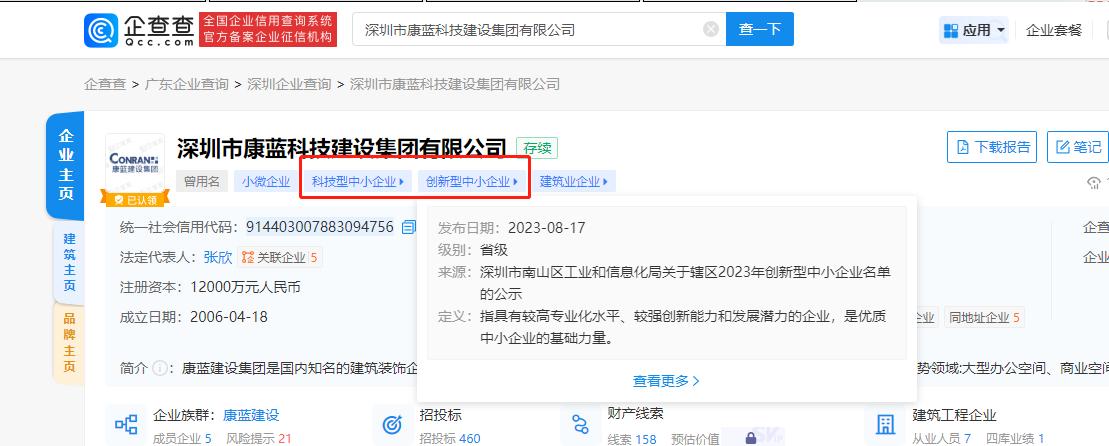Image resolution: width=1109 pixels, height=446 pixels.
Task: Open the 企业族群 icon
Action: pos(126,425)
